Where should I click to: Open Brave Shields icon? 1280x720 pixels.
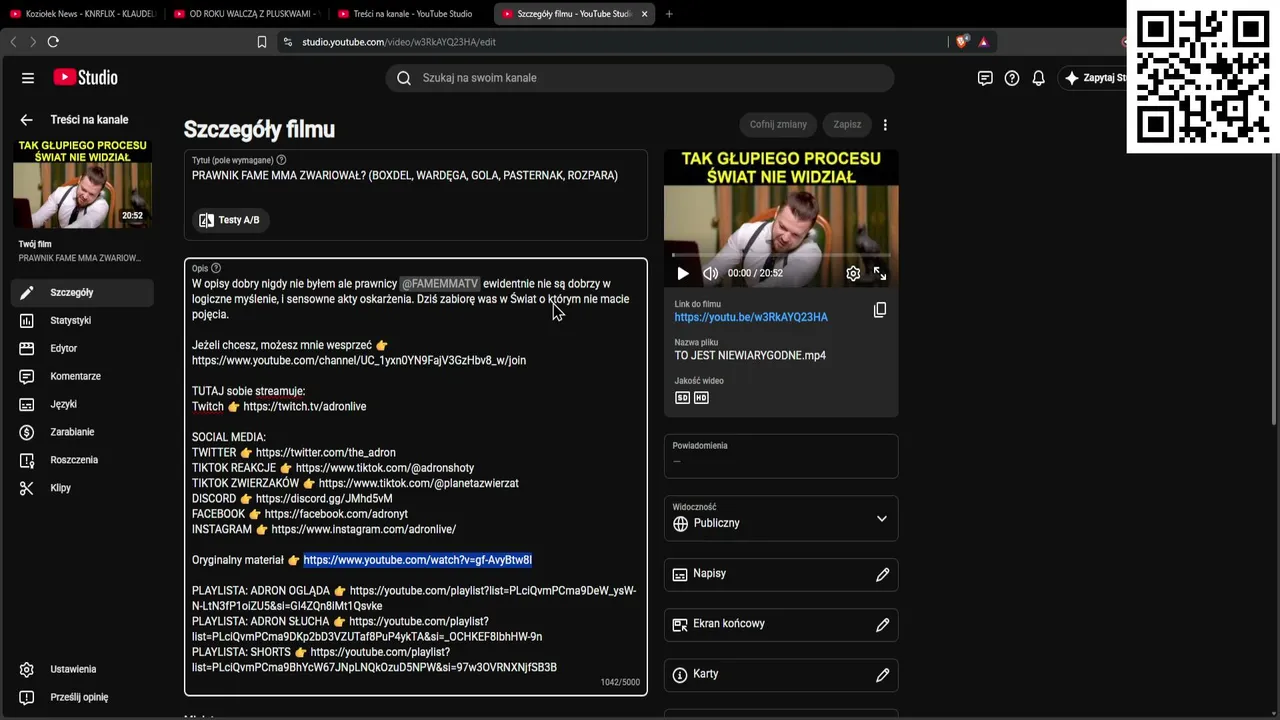tap(962, 42)
